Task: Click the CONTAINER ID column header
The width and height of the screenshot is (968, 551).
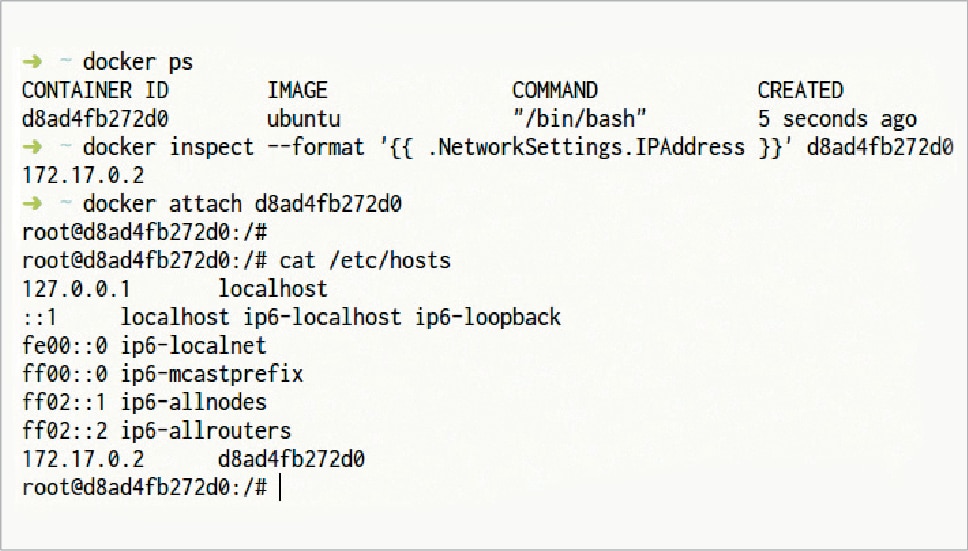Action: 95,90
